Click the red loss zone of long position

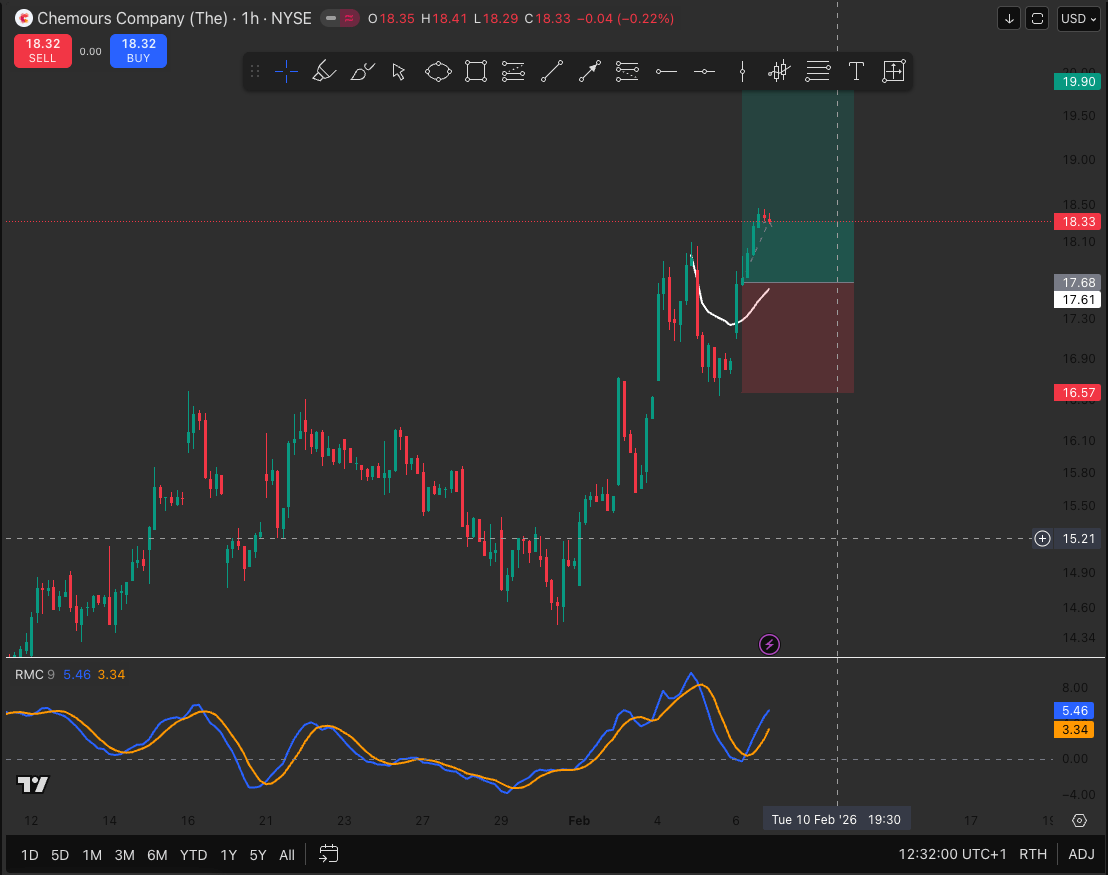click(798, 338)
